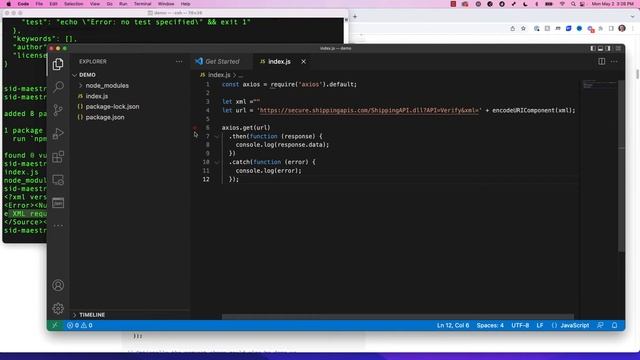
Task: Toggle breakpoint at line 6
Action: (x=195, y=128)
